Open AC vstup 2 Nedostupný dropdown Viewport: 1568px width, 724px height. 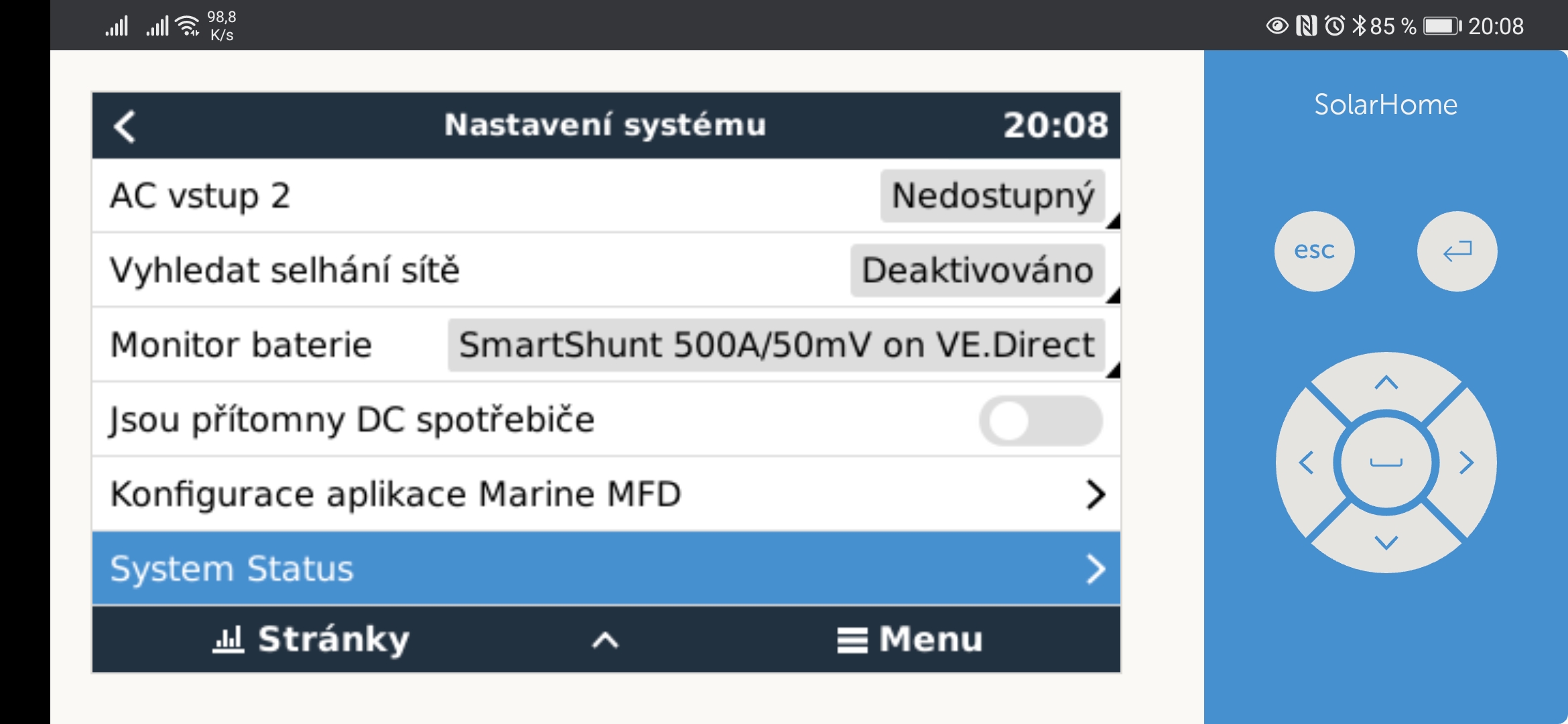(x=992, y=196)
